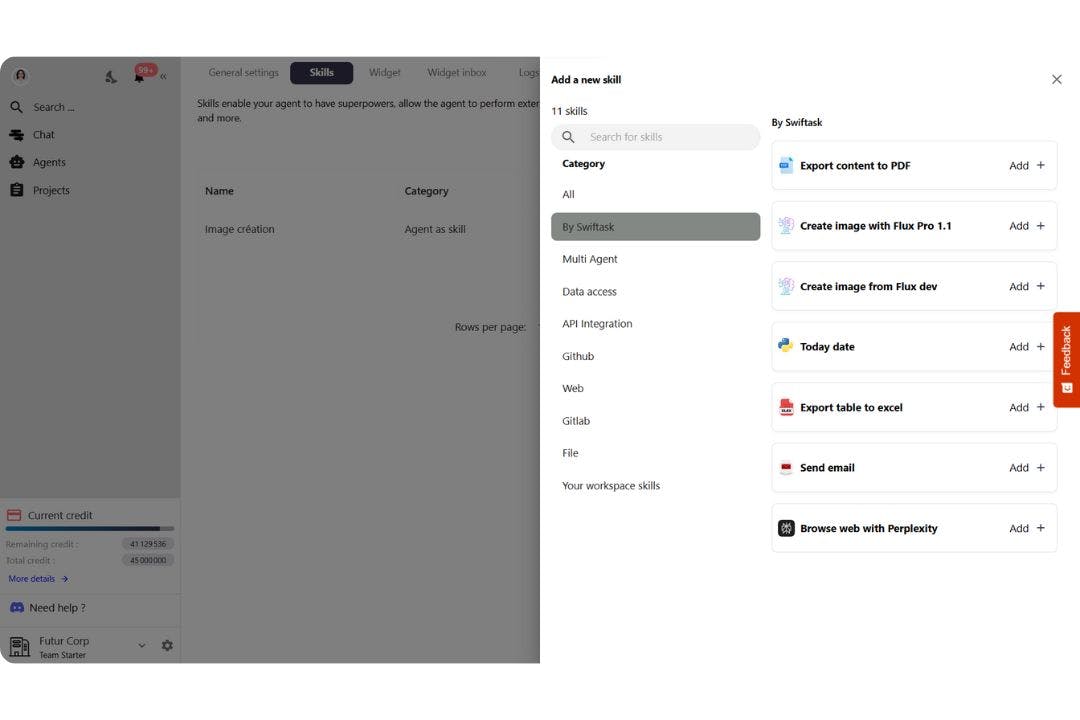Collapse the sidebar with the double-chevron icon
1080x720 pixels.
coord(163,76)
